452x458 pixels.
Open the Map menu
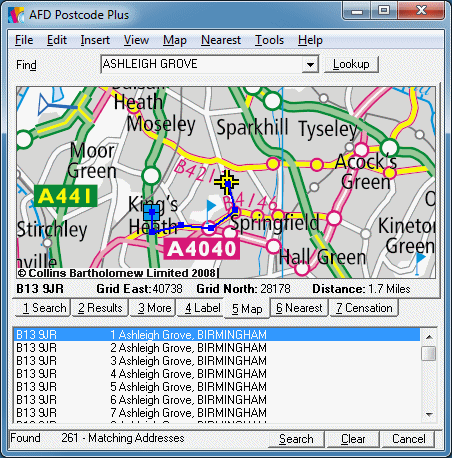(175, 40)
